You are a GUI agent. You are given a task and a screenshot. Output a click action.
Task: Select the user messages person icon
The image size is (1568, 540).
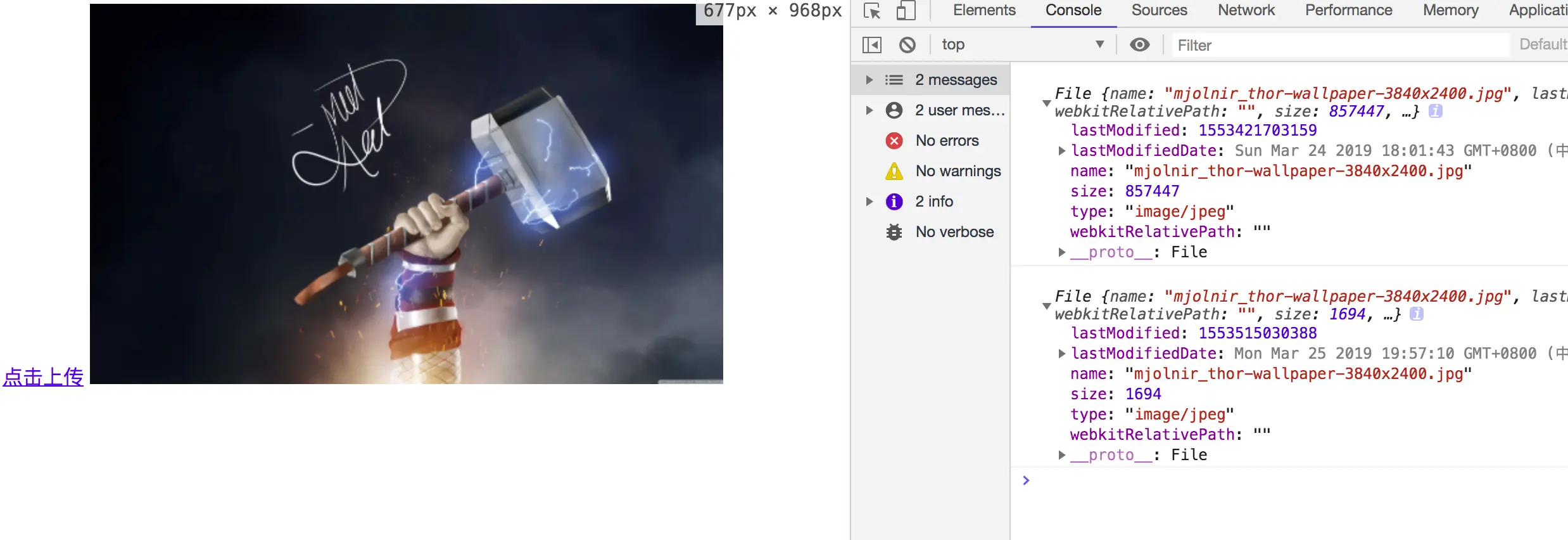[x=894, y=110]
